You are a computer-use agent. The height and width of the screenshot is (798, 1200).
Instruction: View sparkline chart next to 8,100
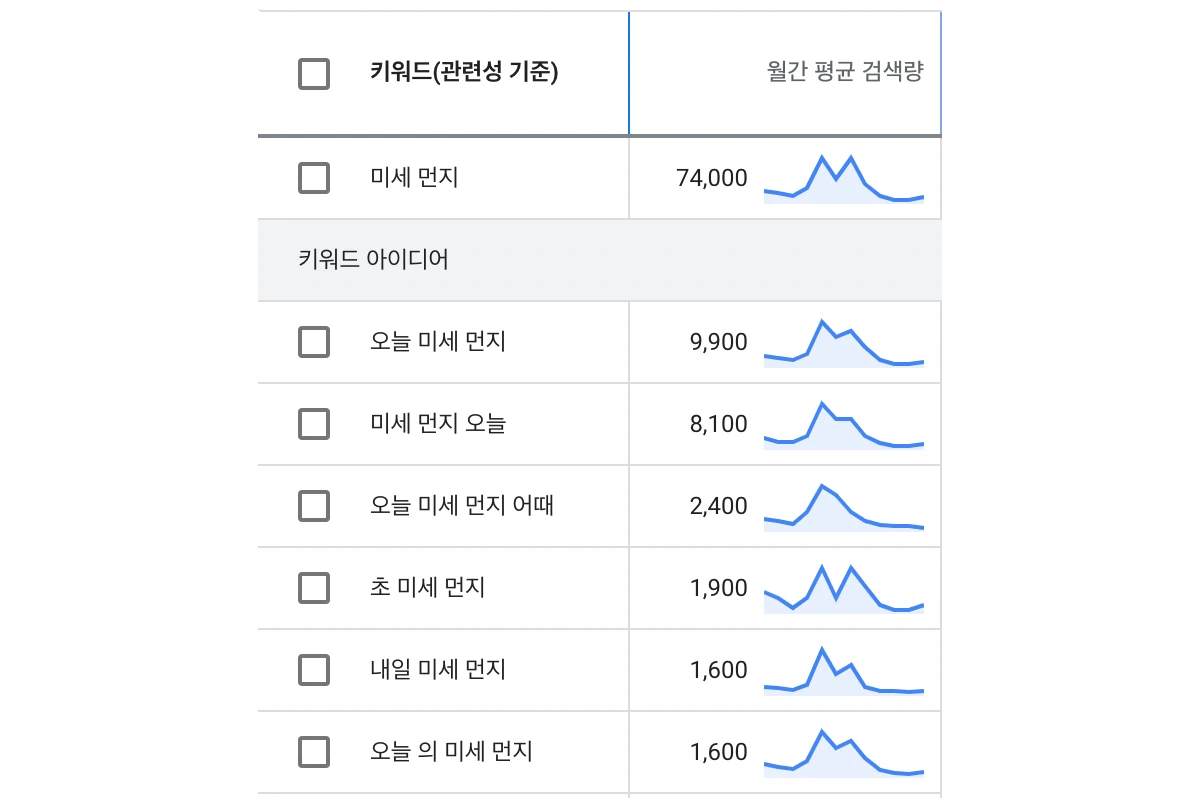coord(844,425)
